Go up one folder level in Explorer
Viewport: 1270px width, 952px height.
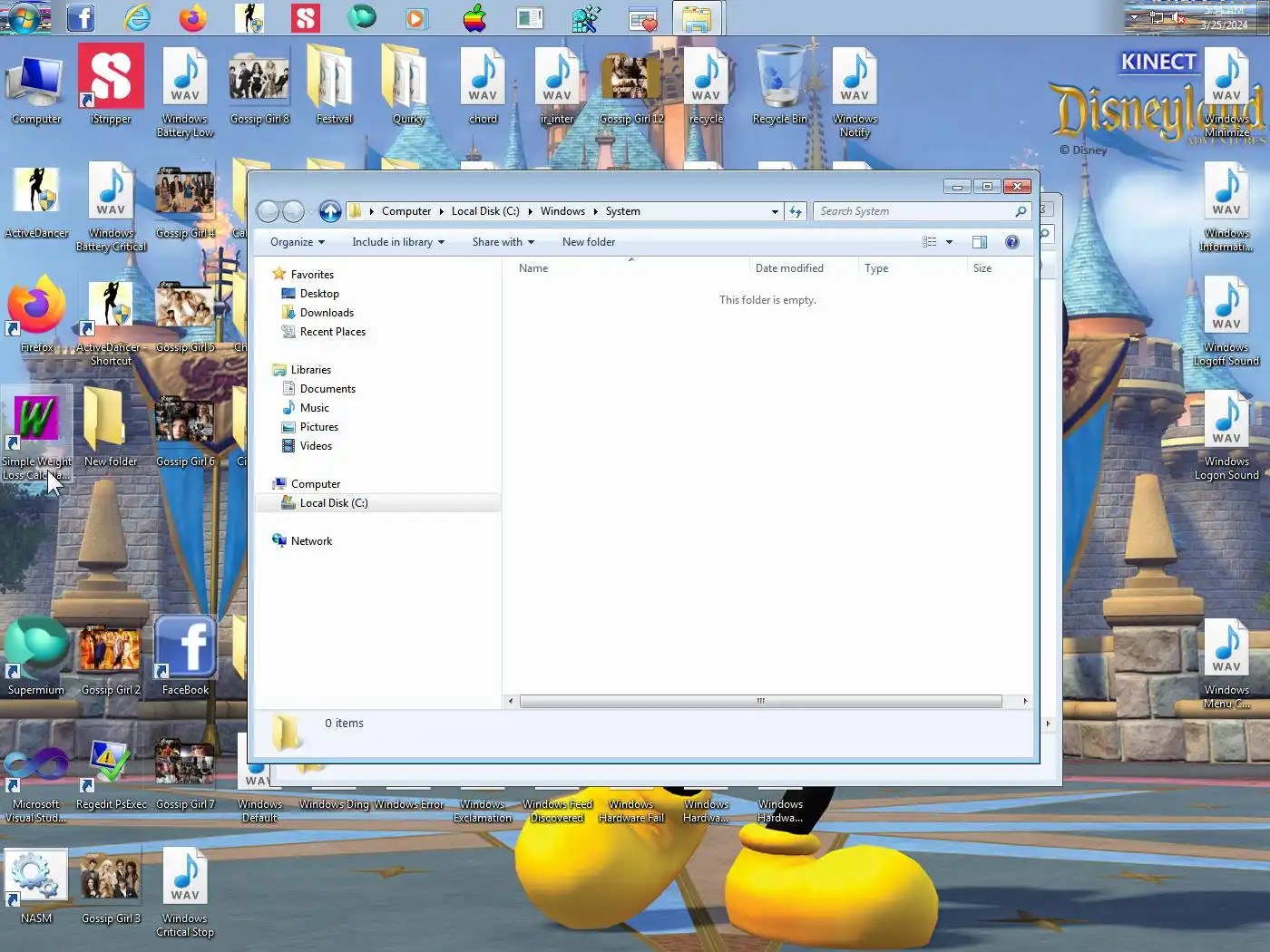(x=330, y=211)
